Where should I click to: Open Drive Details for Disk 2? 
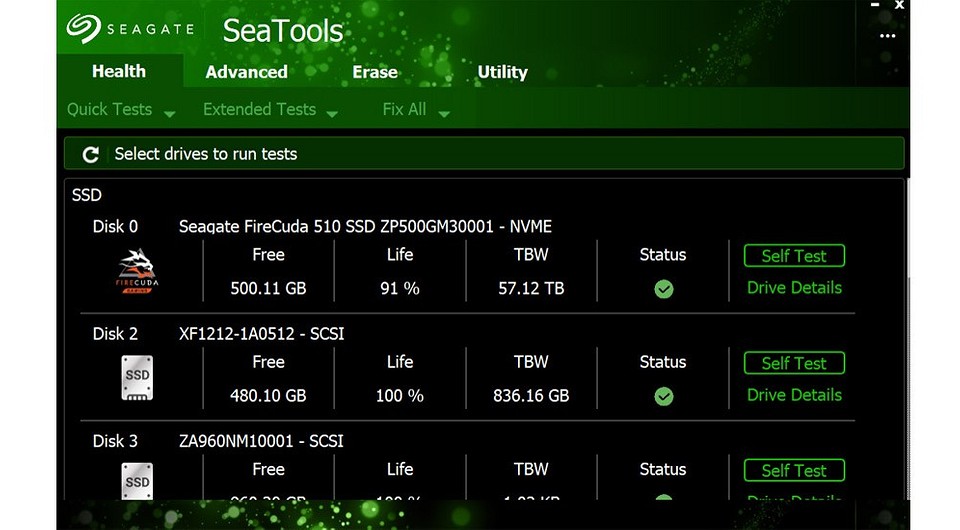click(794, 395)
